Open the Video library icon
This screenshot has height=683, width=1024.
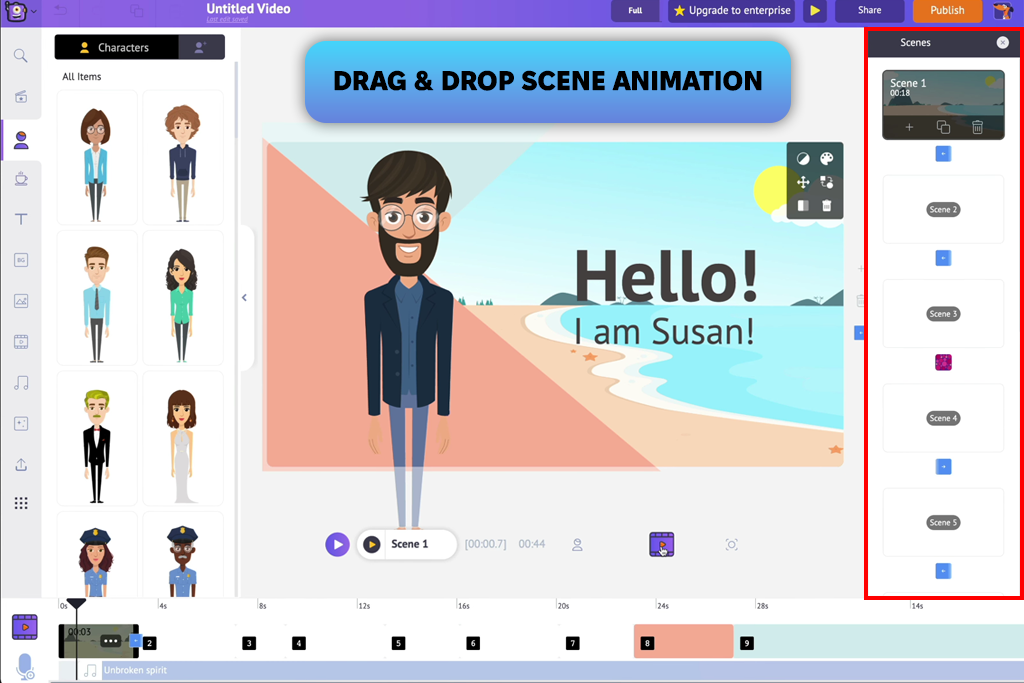pyautogui.click(x=21, y=342)
